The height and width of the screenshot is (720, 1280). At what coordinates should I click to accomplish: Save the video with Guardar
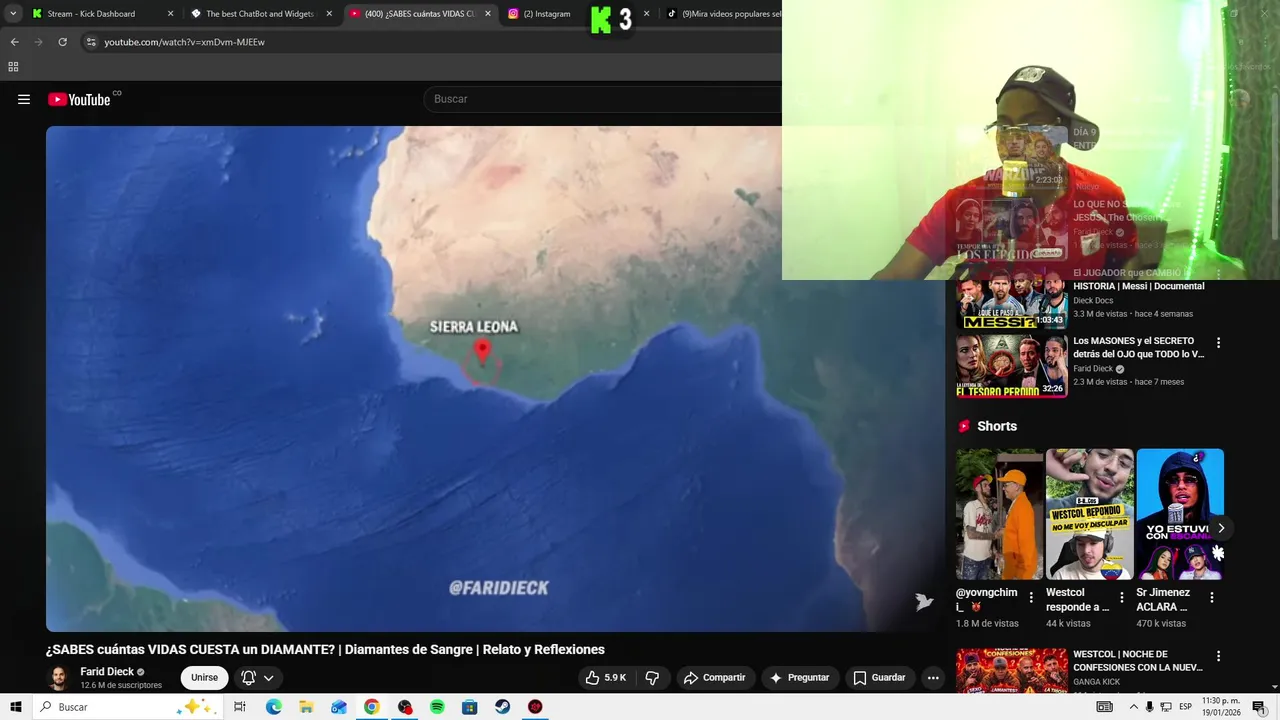[879, 677]
